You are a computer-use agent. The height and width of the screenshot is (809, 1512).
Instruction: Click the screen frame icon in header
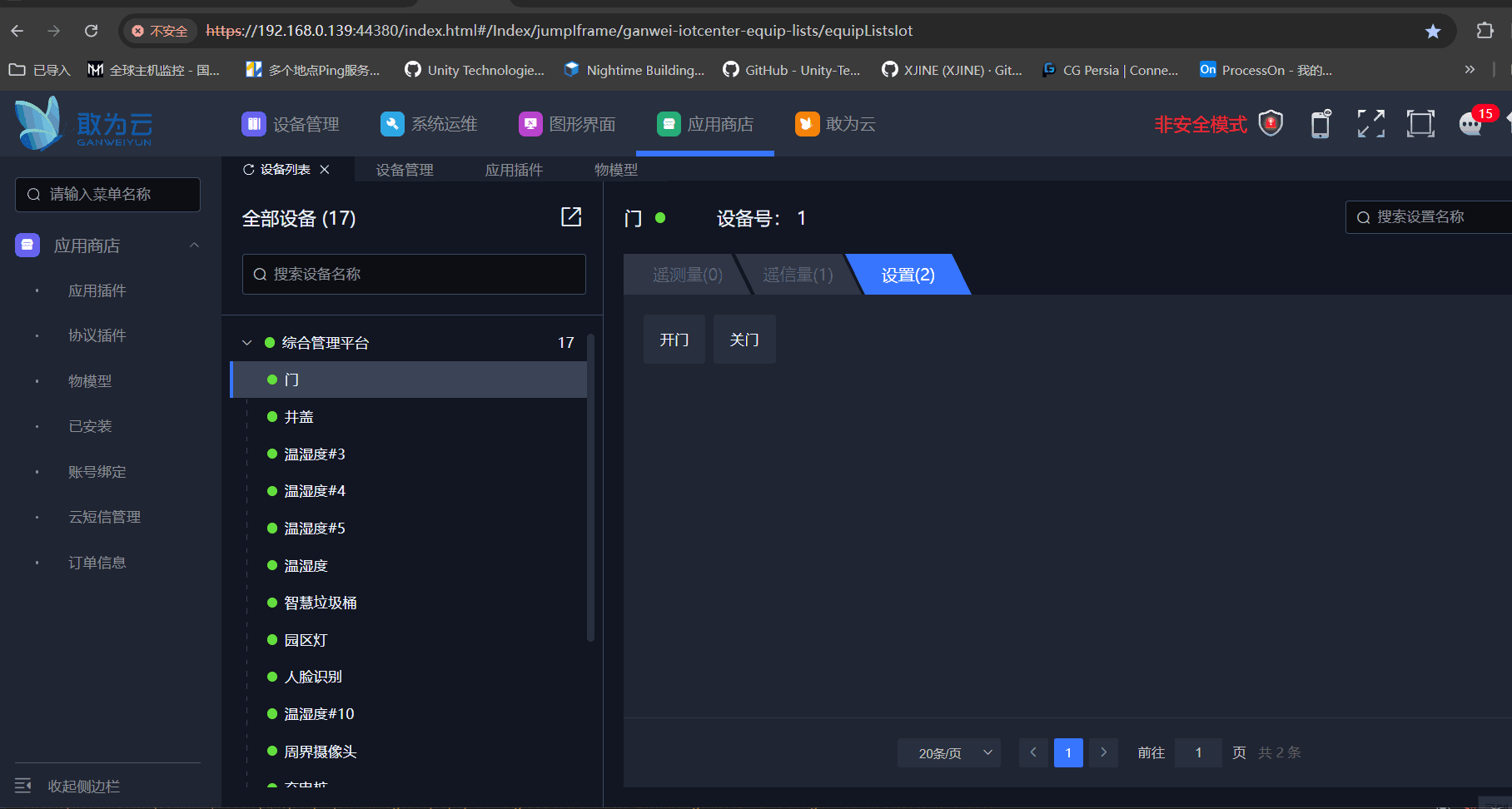[1421, 124]
